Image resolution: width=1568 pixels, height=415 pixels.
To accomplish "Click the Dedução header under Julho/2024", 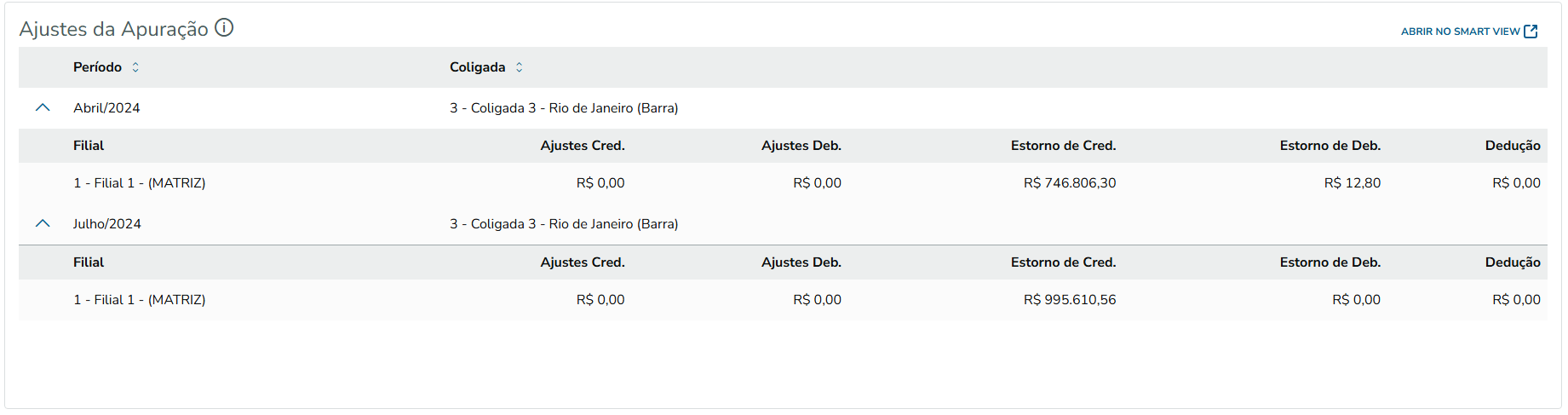I will [x=1512, y=262].
